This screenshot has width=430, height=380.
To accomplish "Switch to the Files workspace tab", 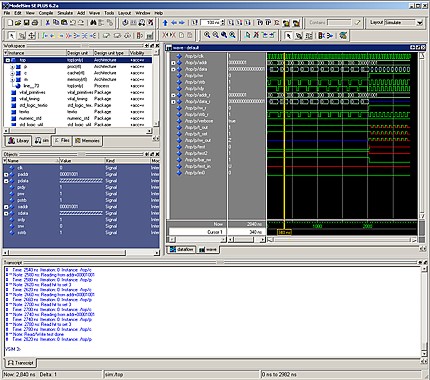I will [62, 141].
